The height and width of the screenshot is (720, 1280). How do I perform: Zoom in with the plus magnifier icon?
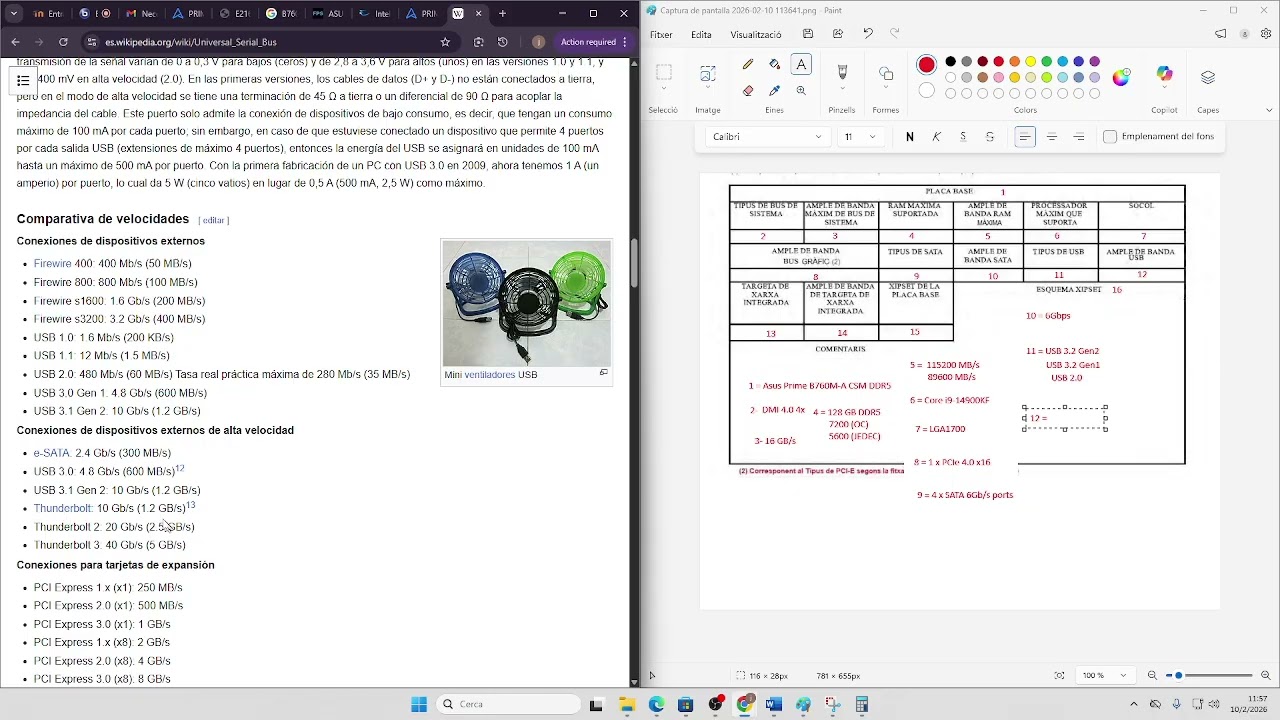click(x=1267, y=676)
